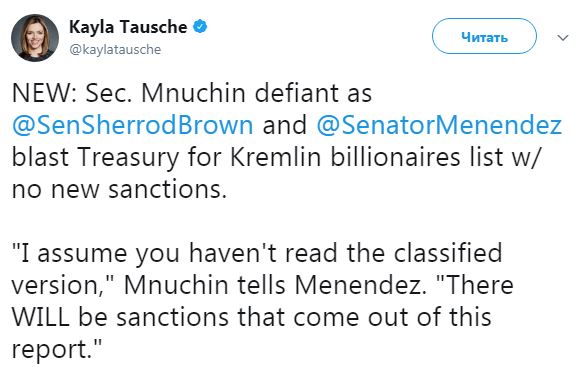Click the capitalized word 'WILL'

tap(41, 317)
